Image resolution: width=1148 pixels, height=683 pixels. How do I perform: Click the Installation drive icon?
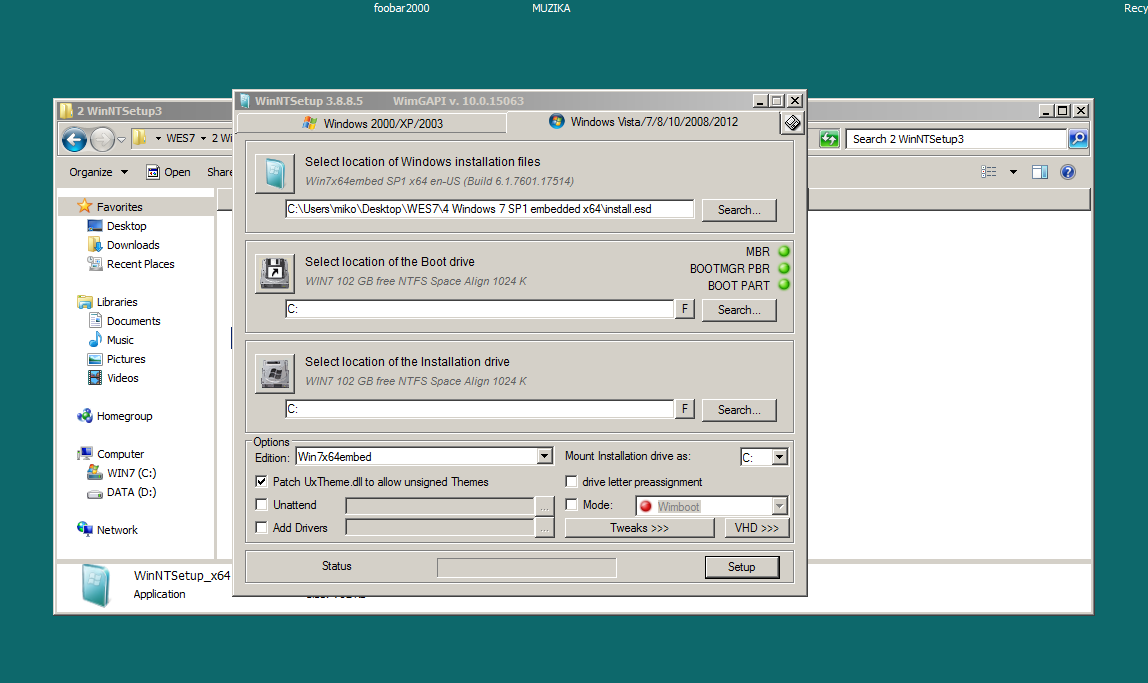[x=275, y=374]
